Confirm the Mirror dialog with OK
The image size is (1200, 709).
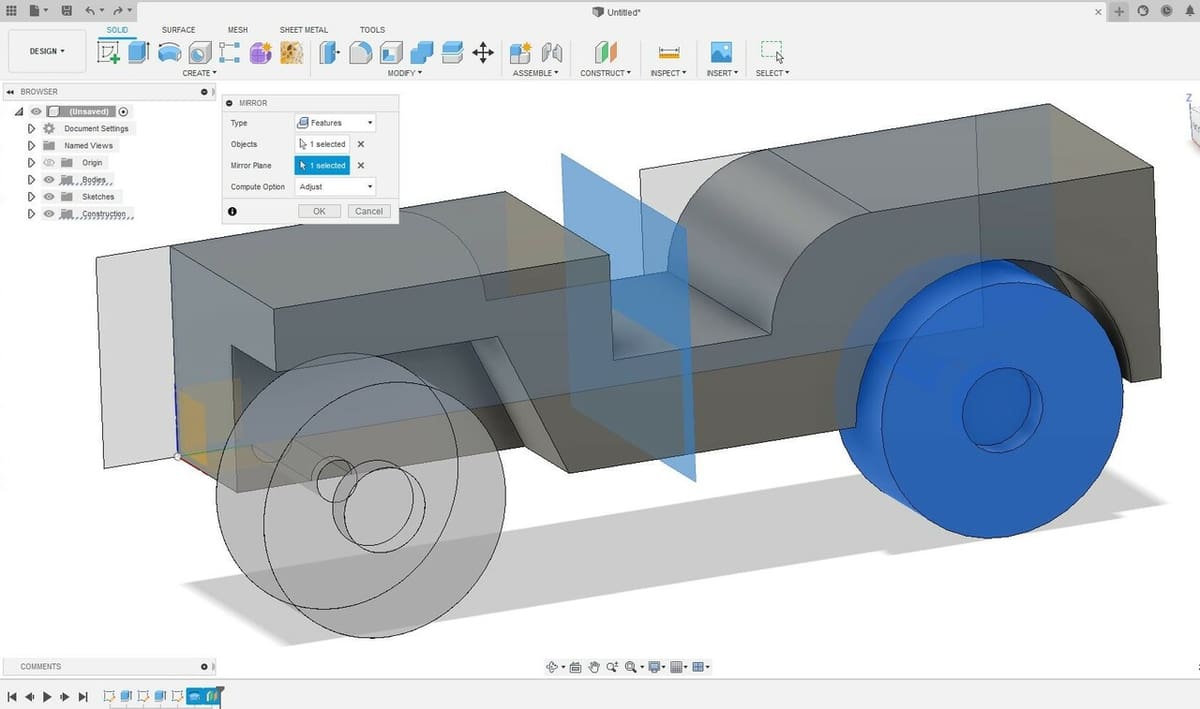pyautogui.click(x=319, y=211)
